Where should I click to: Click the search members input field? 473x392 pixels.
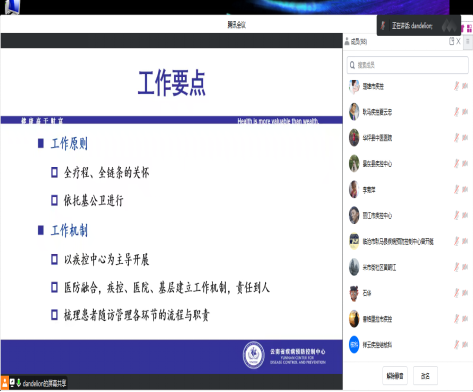click(x=408, y=65)
